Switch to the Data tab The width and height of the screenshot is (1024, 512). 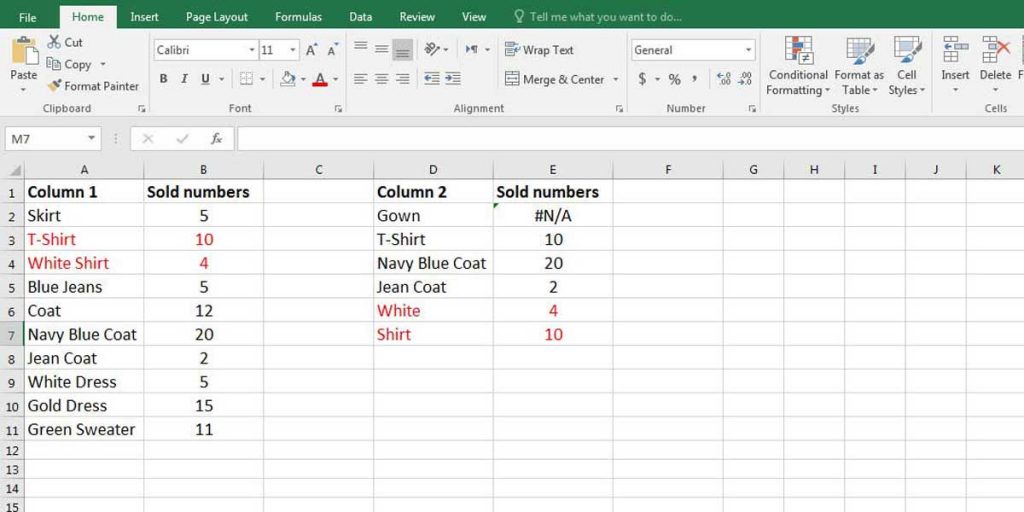(360, 17)
